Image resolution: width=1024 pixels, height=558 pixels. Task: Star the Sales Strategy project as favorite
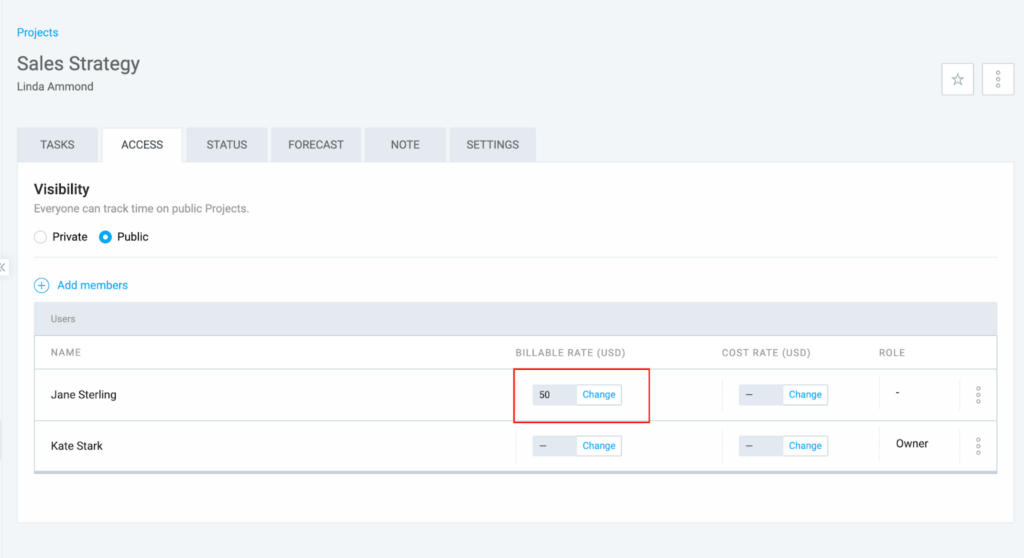pyautogui.click(x=957, y=80)
